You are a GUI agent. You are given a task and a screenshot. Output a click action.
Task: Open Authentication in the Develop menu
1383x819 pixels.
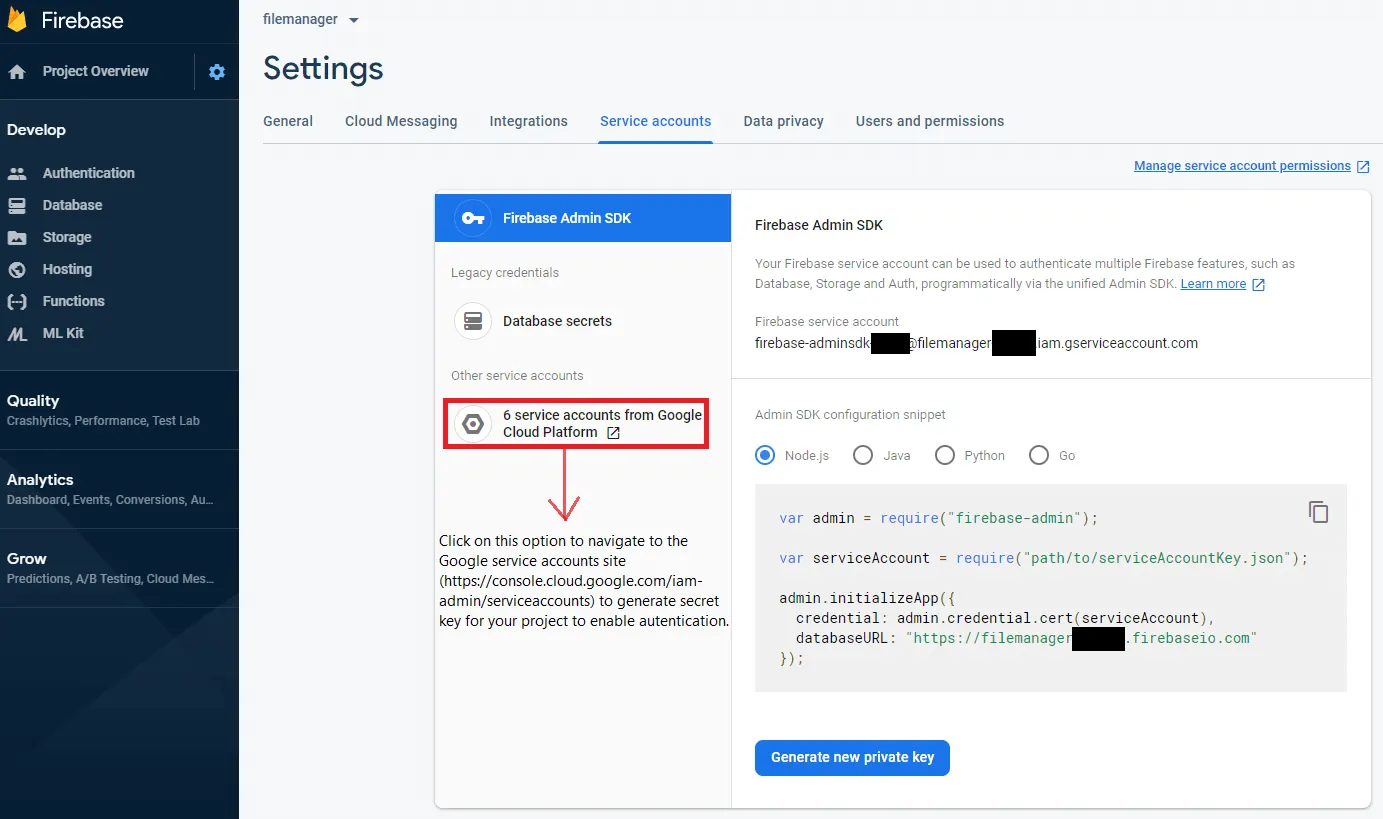88,173
